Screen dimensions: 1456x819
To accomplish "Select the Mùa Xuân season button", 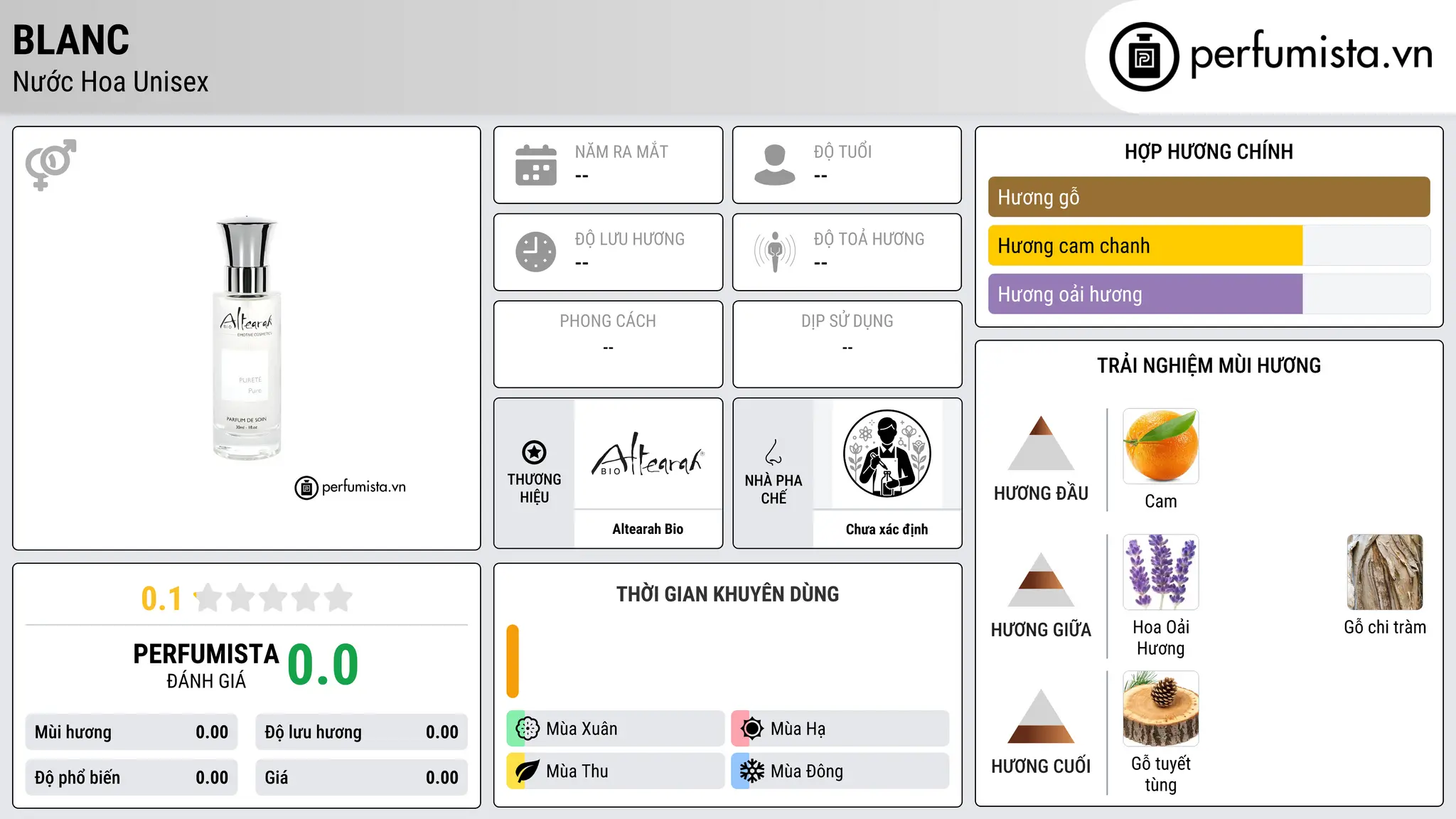I will coord(616,729).
